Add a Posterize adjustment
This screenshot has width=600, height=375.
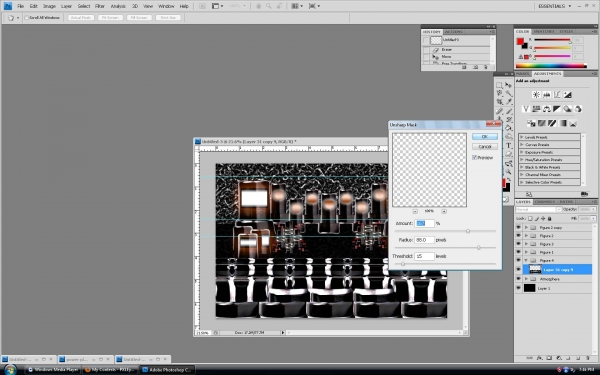click(x=541, y=123)
